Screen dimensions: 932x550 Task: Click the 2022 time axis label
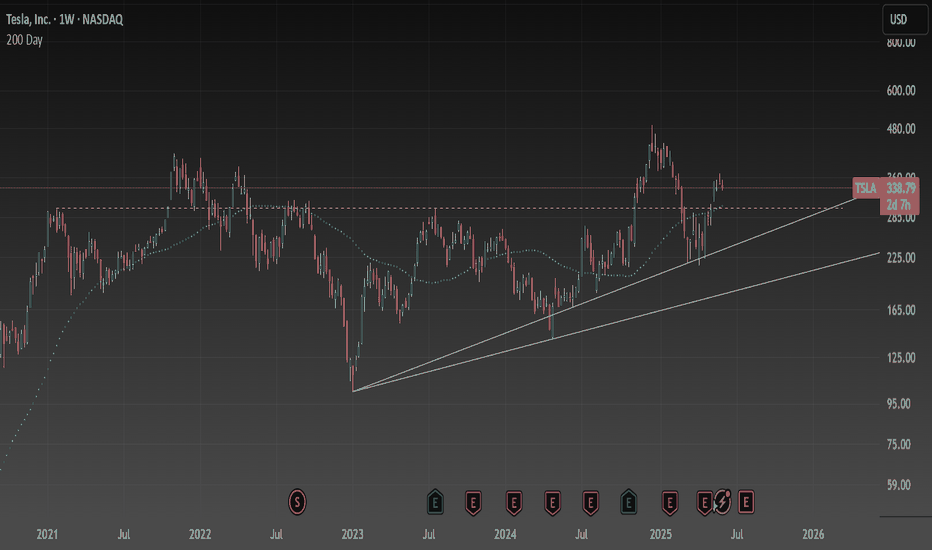[200, 535]
